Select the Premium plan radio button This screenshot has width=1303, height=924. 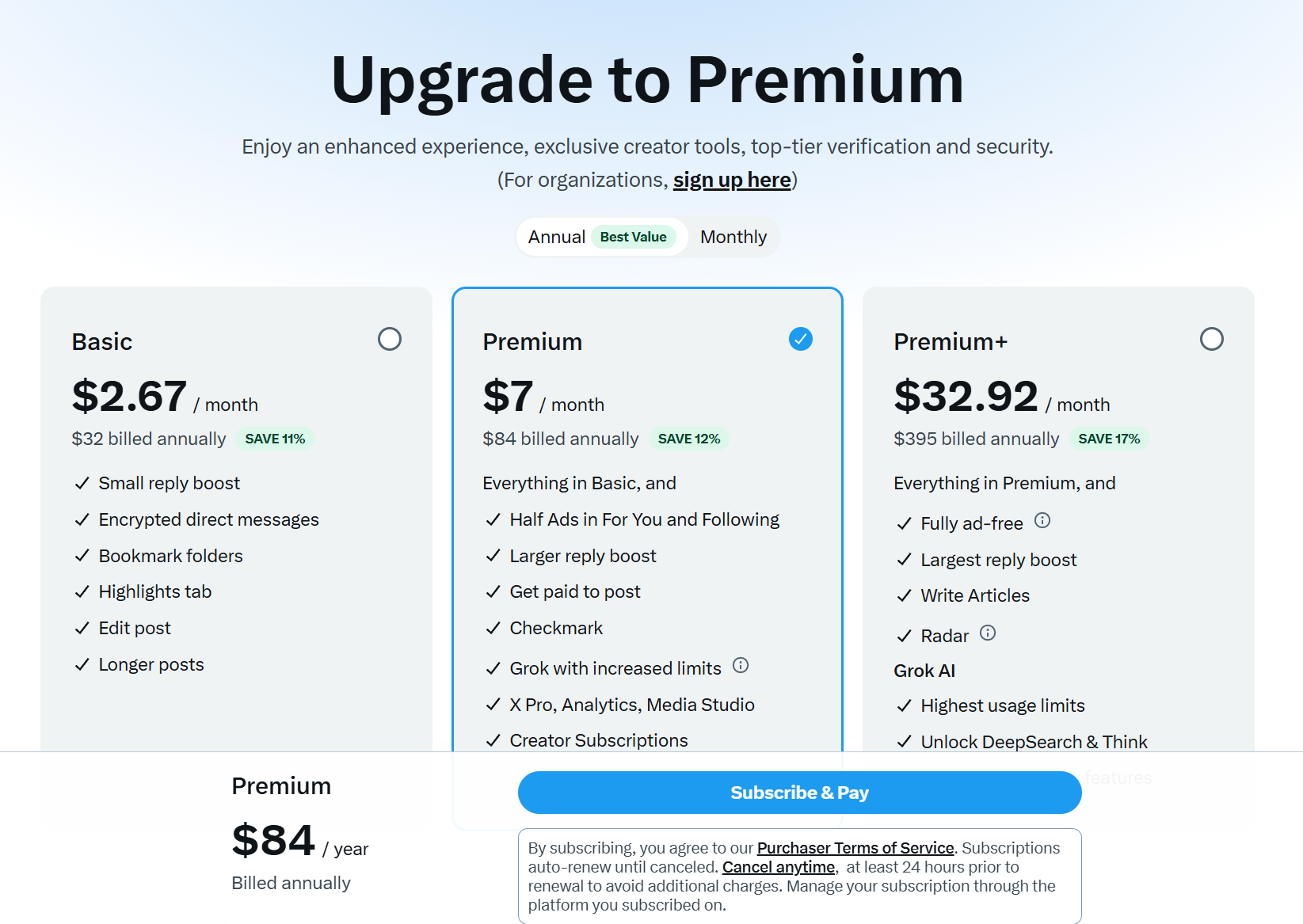[801, 339]
